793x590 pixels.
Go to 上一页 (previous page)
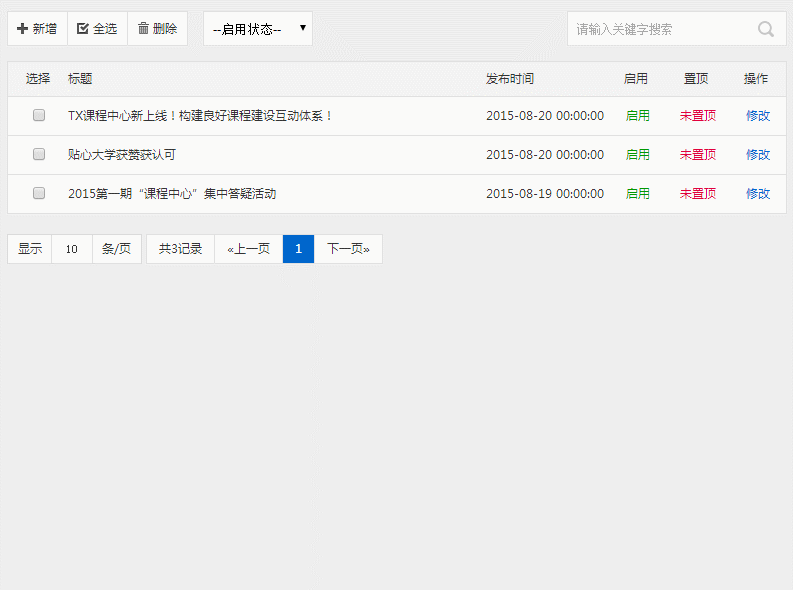(x=248, y=249)
